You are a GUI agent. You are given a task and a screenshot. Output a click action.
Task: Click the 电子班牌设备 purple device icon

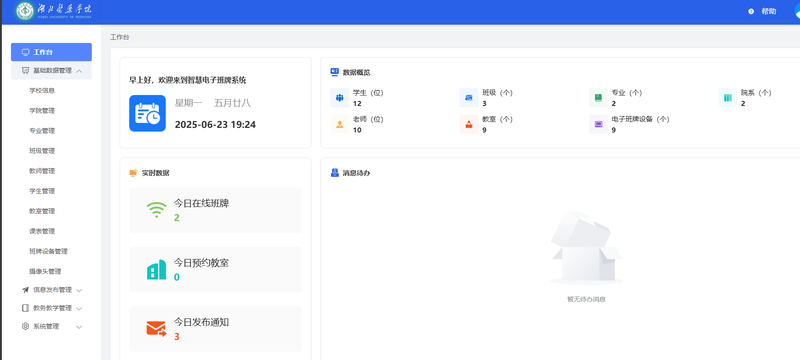pyautogui.click(x=598, y=124)
